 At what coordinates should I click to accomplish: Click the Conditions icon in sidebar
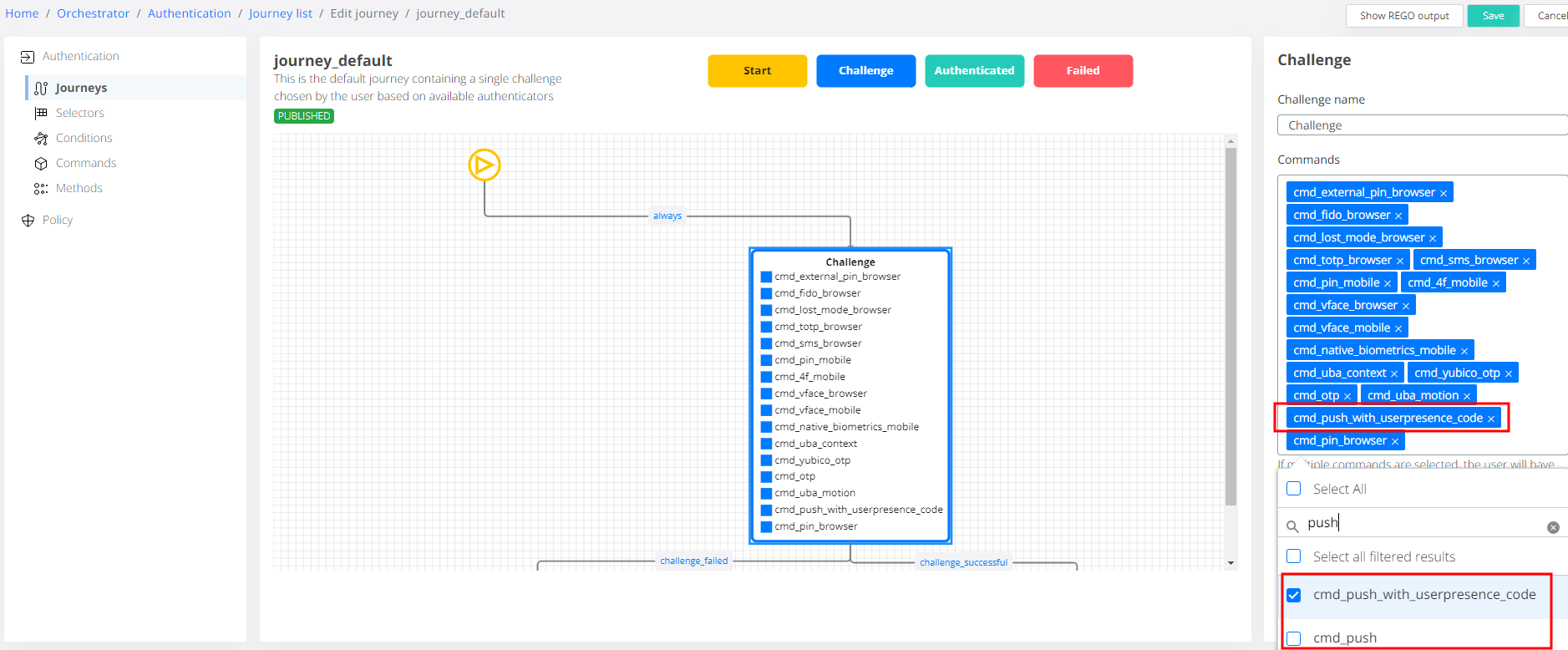(41, 138)
